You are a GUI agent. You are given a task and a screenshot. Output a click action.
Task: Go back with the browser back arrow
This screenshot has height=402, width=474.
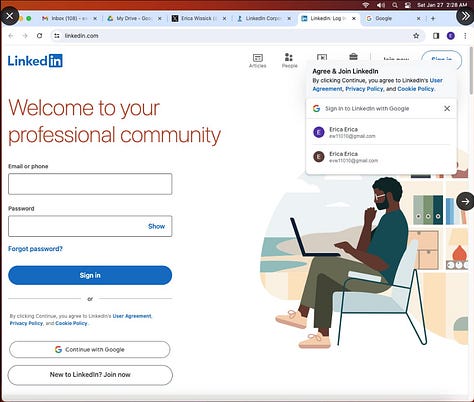[11, 36]
